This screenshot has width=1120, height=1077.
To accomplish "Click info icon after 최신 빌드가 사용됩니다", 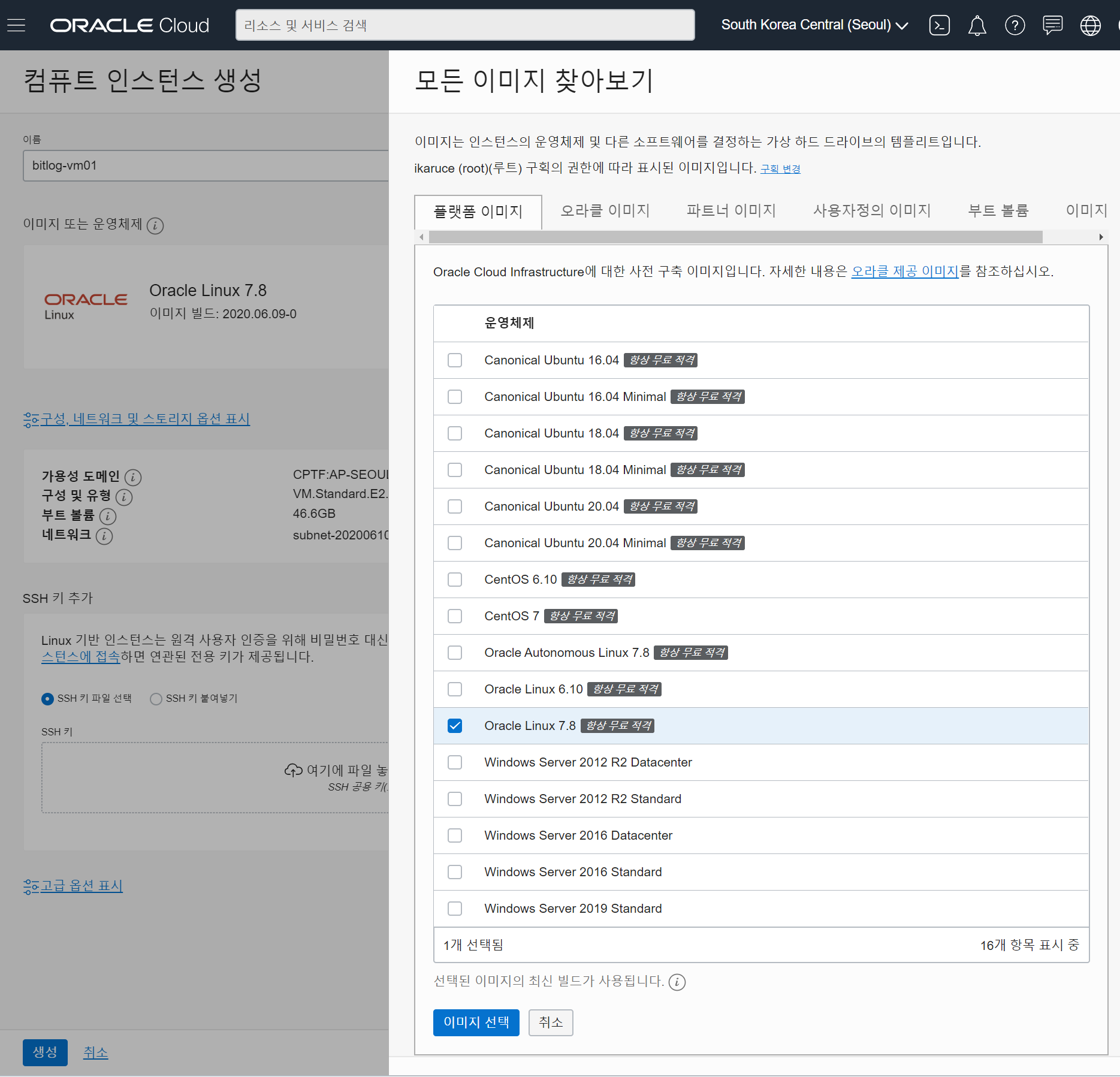I will point(677,982).
